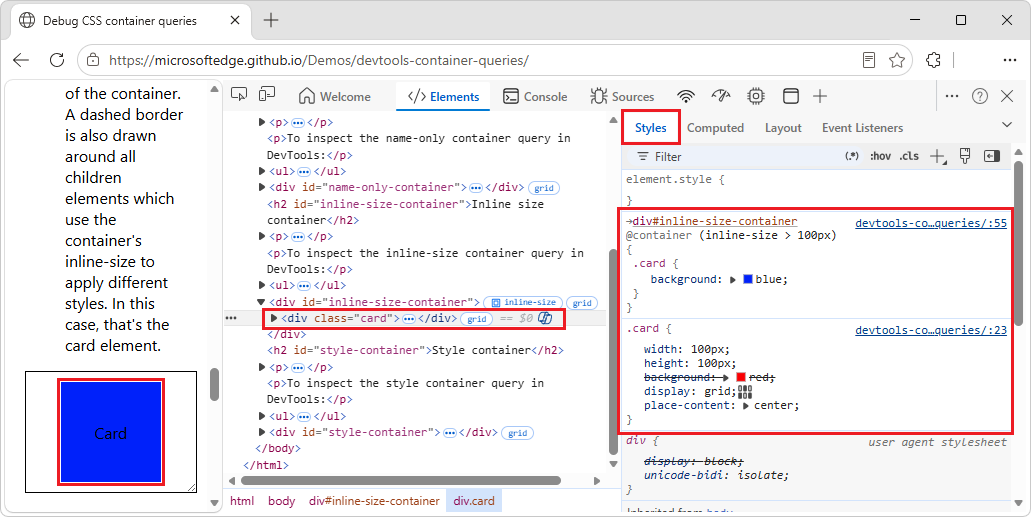Open browser settings and more menu
Screen dimensions: 1031x517
pos(1010,61)
